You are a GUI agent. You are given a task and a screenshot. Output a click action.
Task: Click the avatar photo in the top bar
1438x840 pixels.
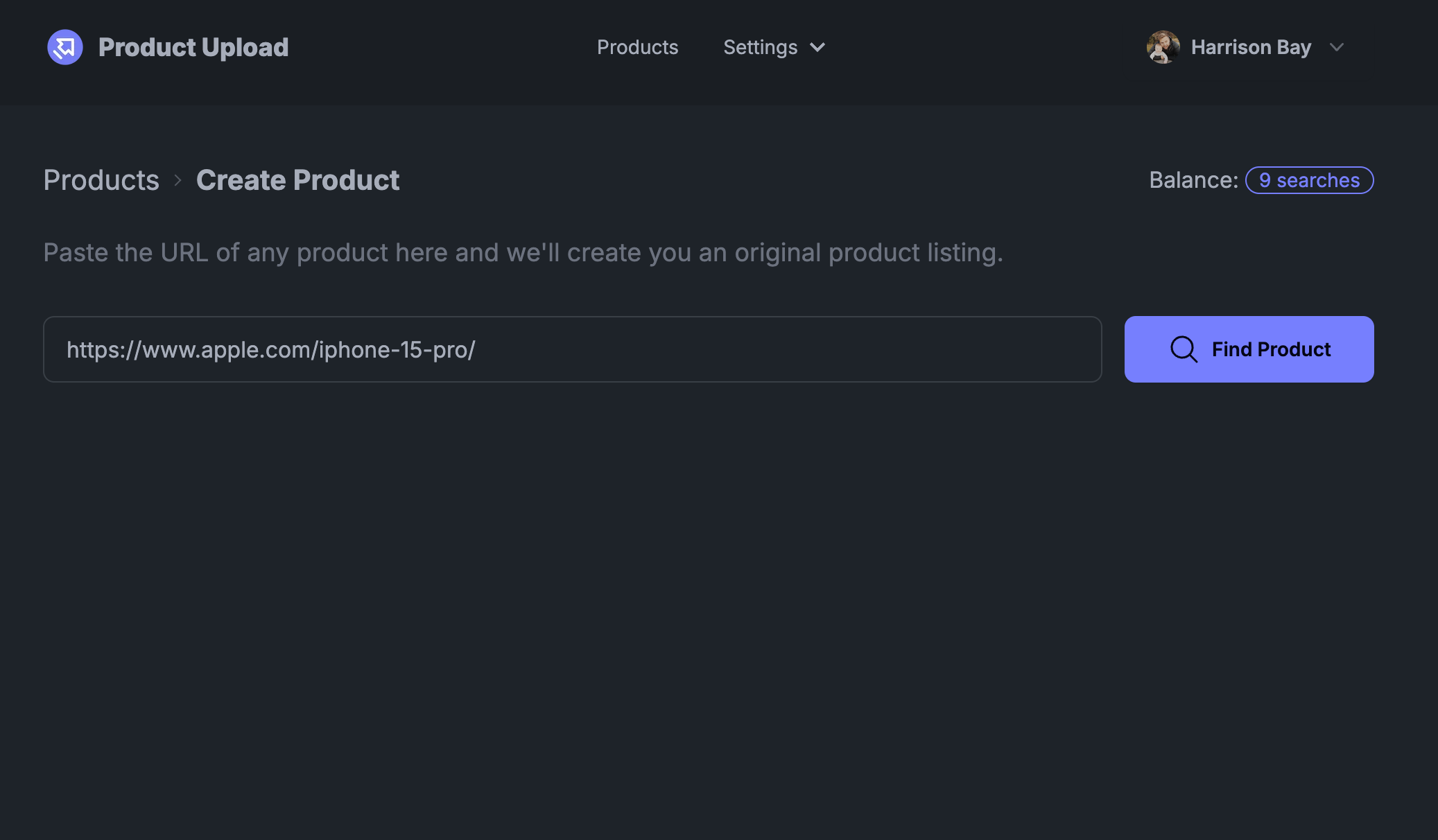pos(1162,47)
